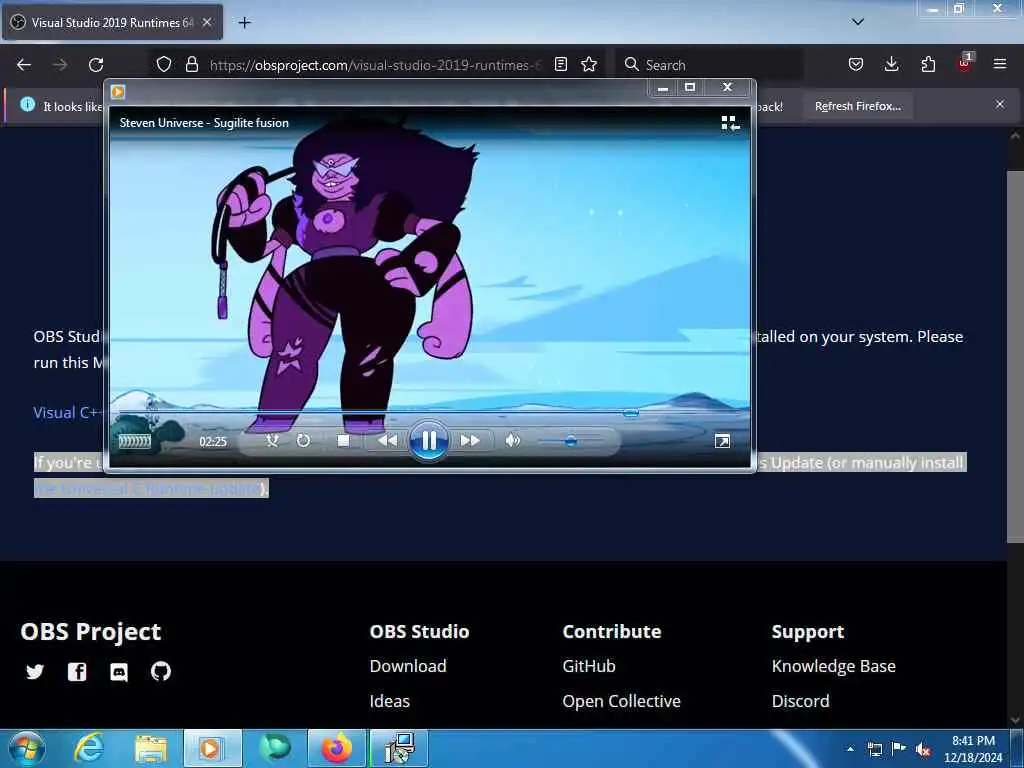List all tabs dropdown arrow in Firefox
This screenshot has height=768, width=1024.
[858, 22]
